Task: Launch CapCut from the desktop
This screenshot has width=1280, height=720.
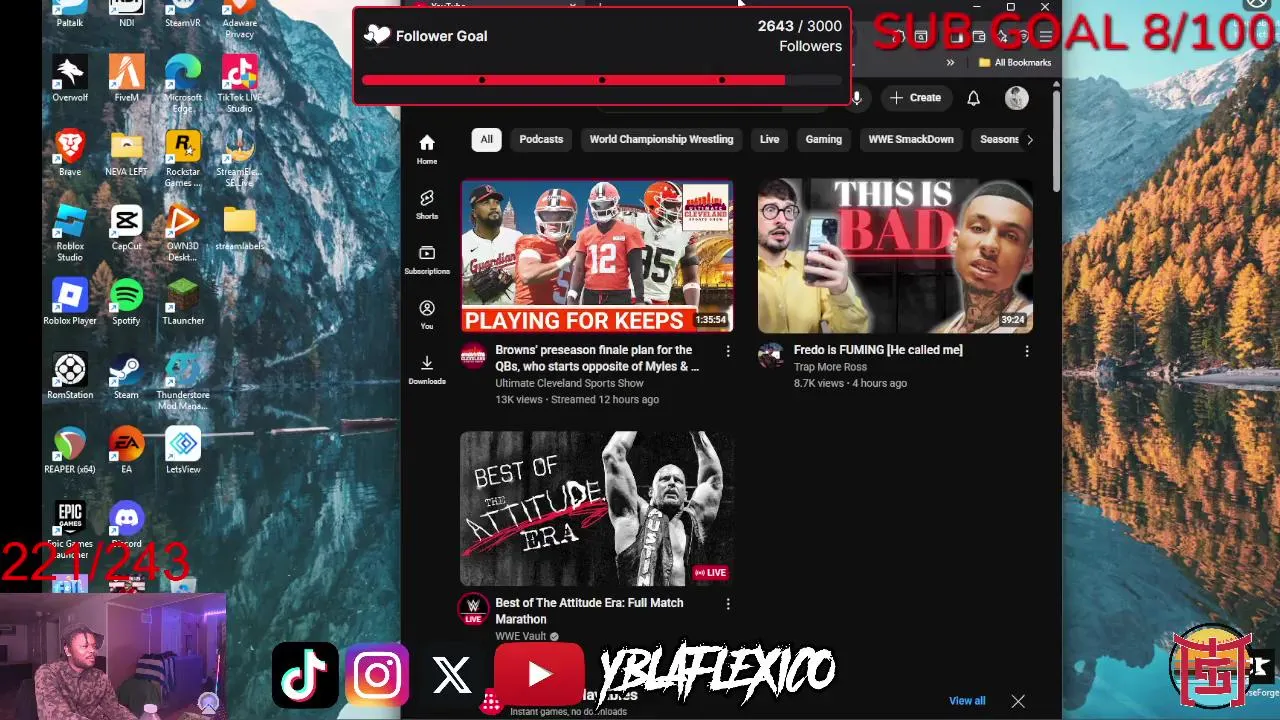Action: (x=126, y=227)
